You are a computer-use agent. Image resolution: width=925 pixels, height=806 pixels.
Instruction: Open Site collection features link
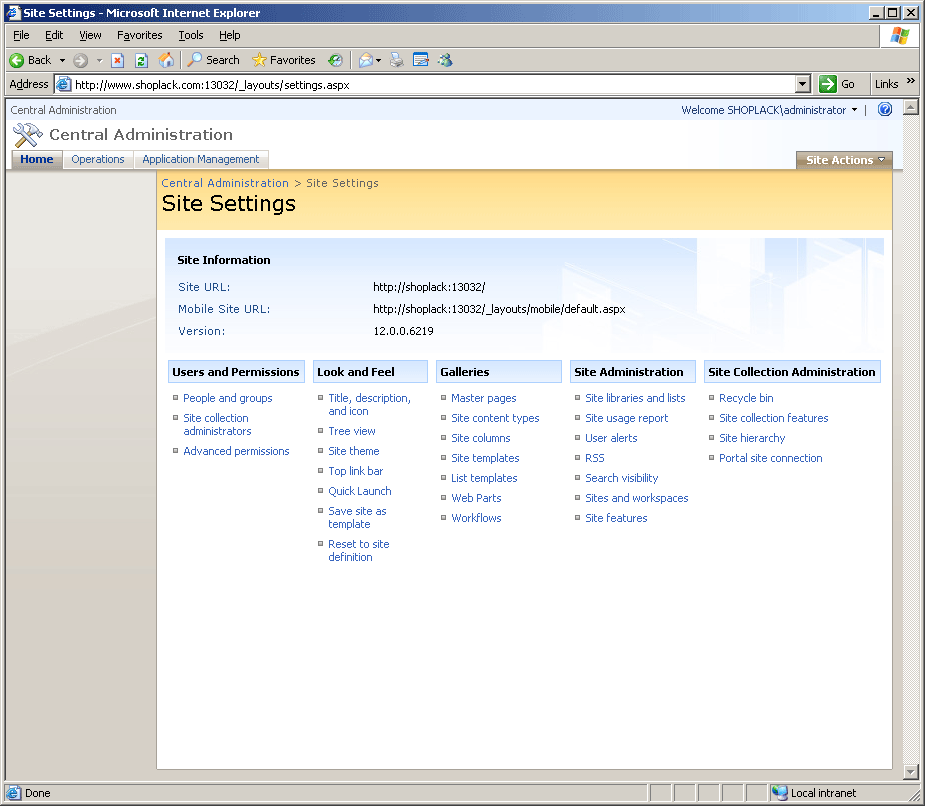click(x=773, y=418)
